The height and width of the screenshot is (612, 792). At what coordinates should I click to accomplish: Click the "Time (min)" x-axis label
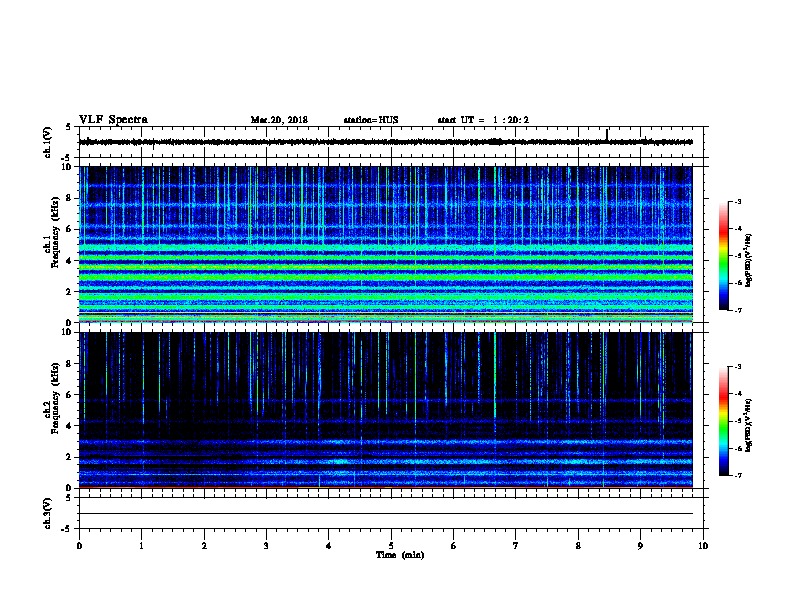point(400,555)
